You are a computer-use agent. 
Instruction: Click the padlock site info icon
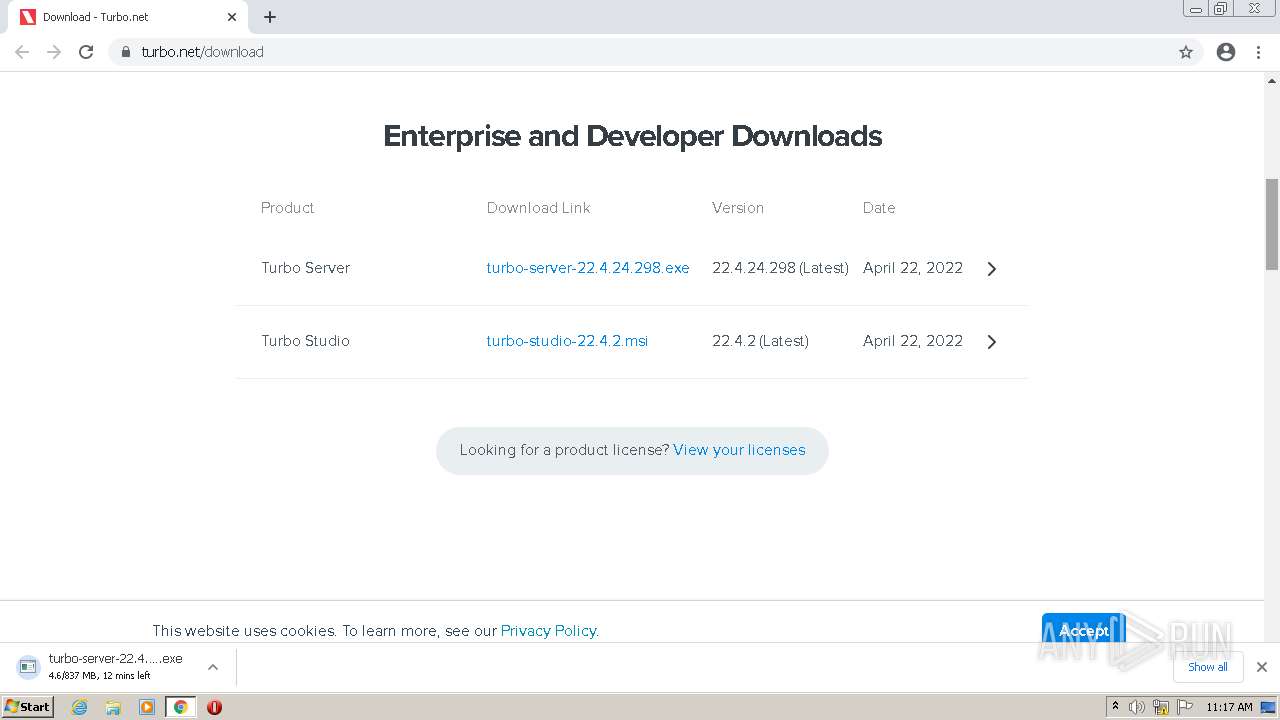[x=125, y=52]
